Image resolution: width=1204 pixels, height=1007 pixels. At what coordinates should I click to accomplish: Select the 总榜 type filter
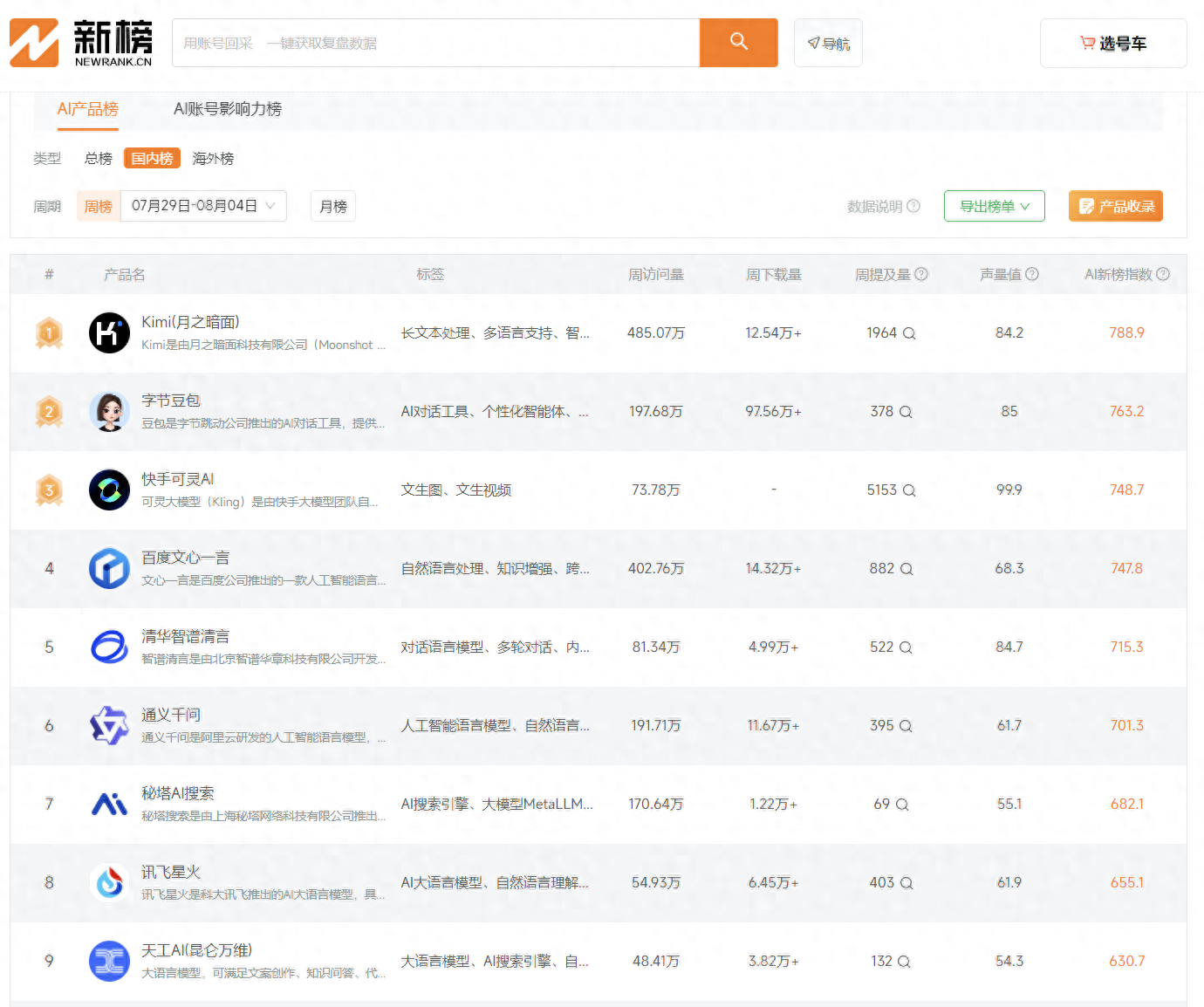[x=99, y=158]
